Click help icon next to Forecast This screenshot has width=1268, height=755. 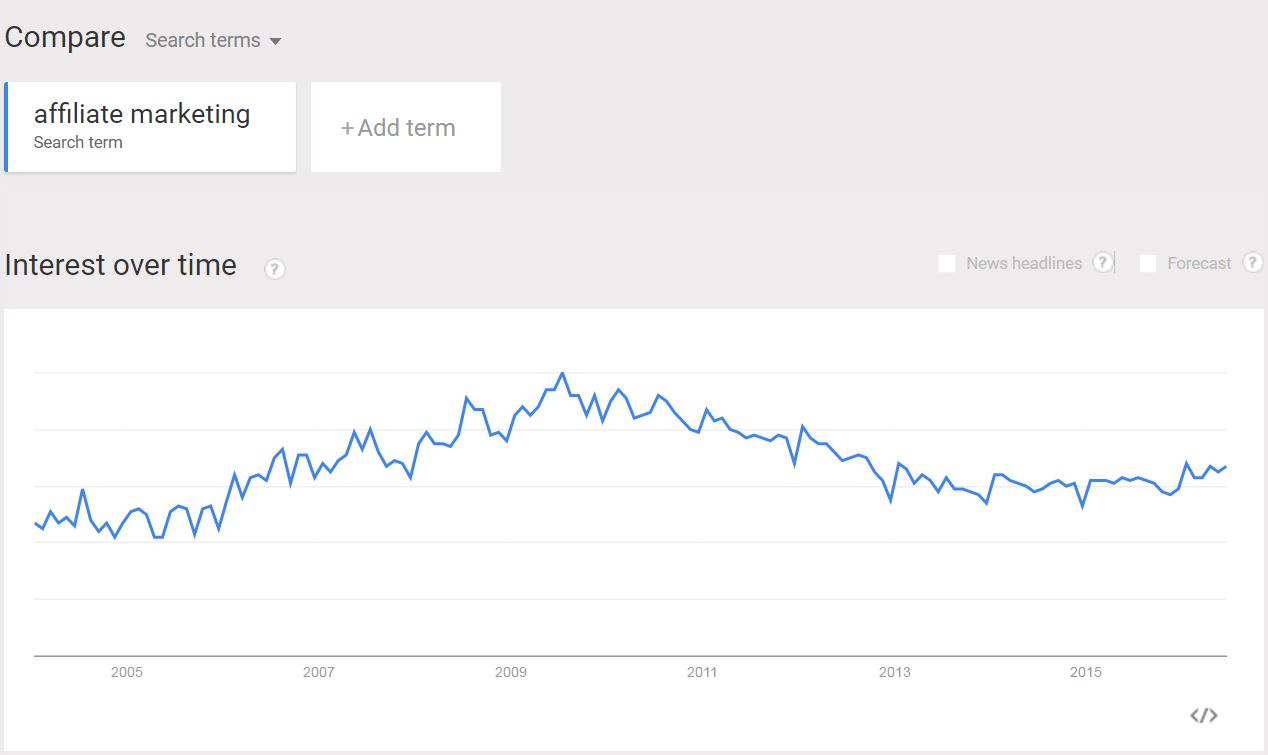pos(1252,262)
